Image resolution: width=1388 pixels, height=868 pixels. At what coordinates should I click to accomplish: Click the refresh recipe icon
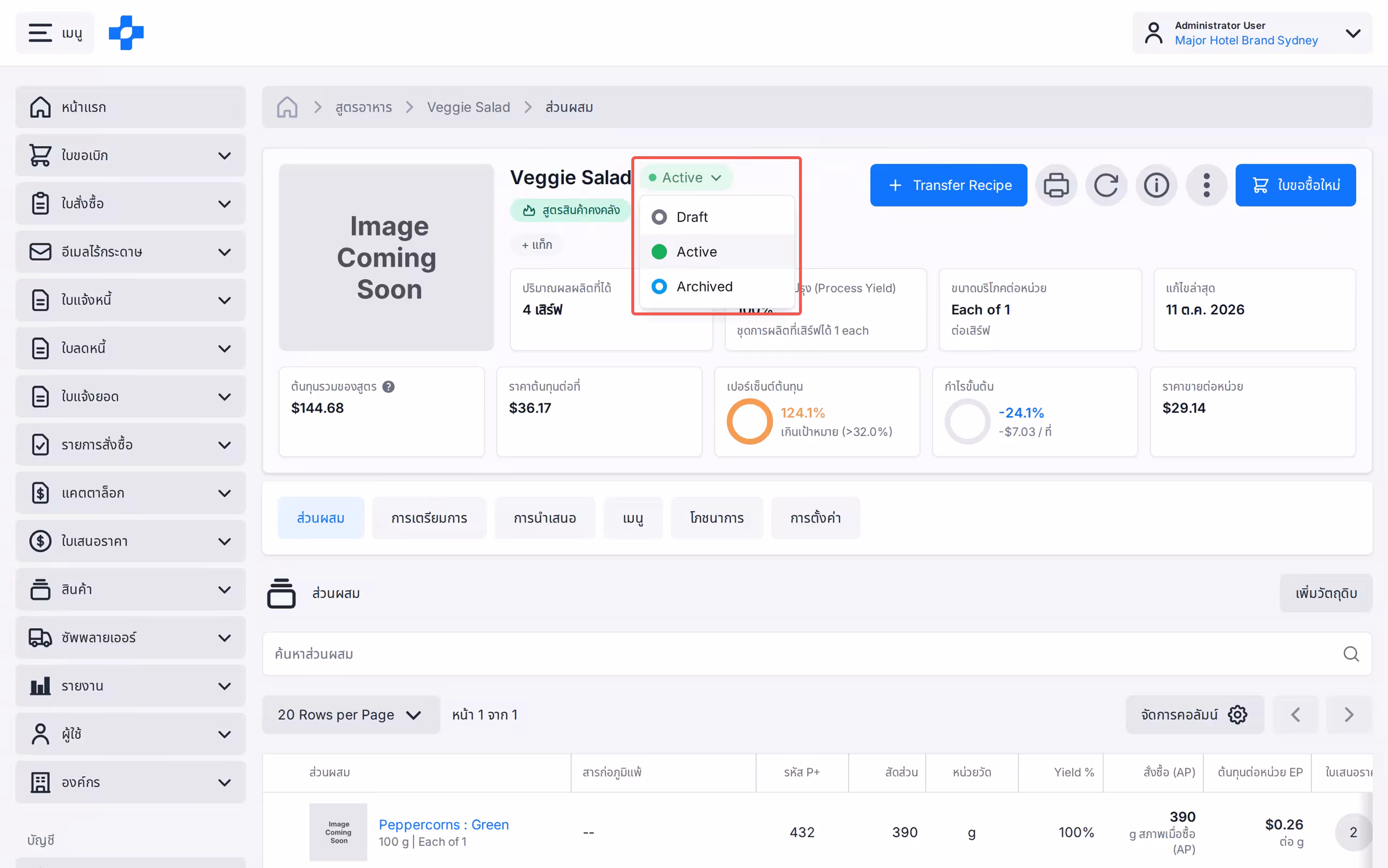pos(1106,185)
